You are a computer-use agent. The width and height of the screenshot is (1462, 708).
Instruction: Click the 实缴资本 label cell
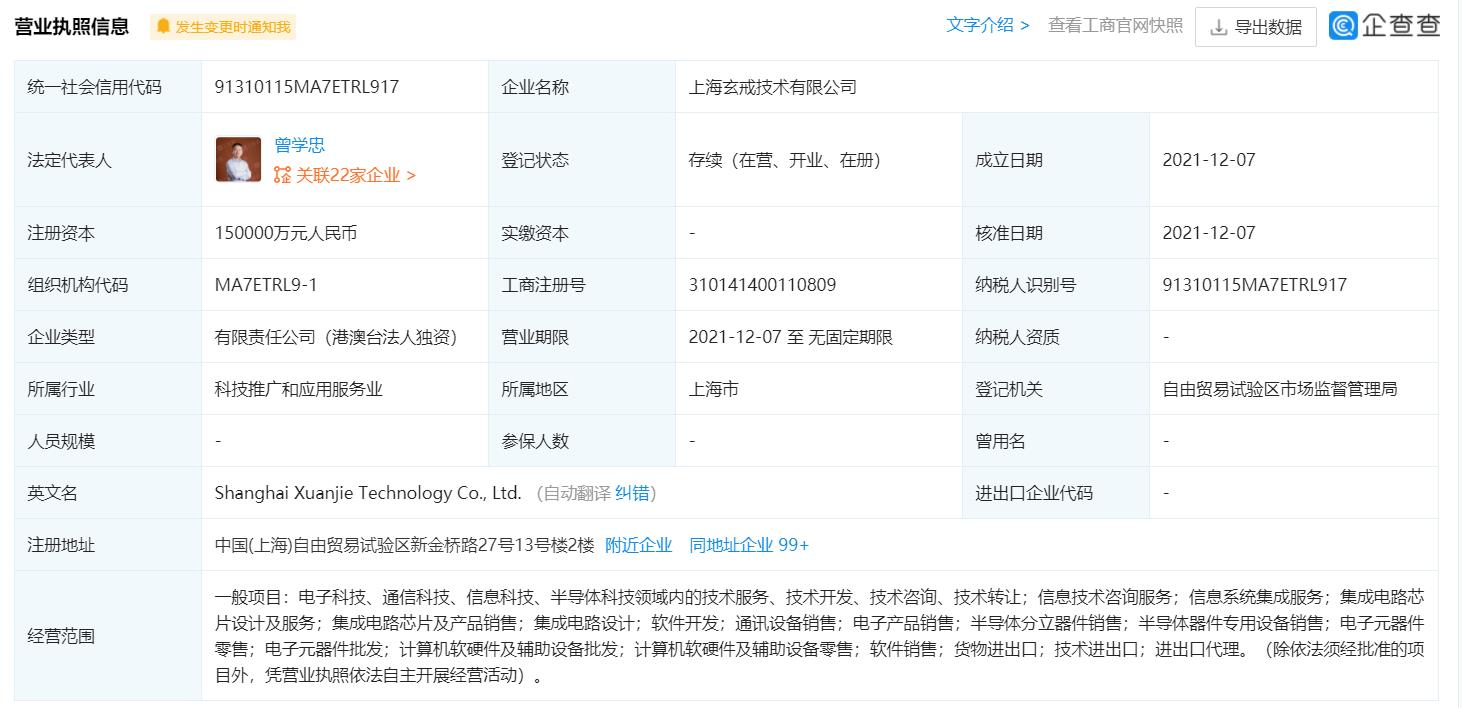pos(582,233)
